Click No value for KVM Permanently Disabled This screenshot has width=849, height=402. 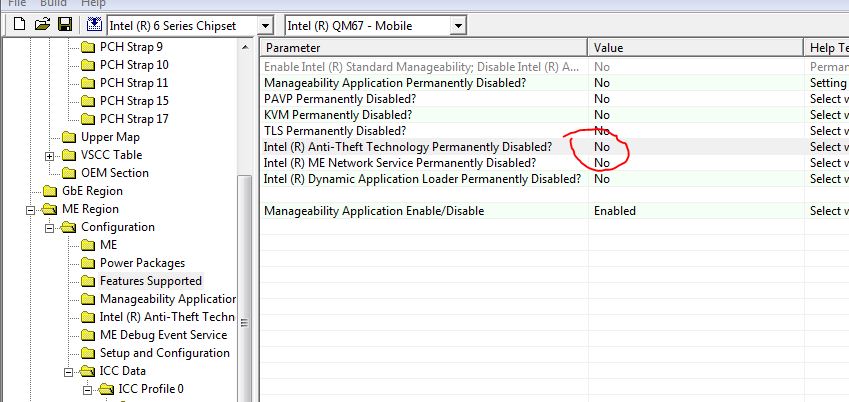(602, 115)
